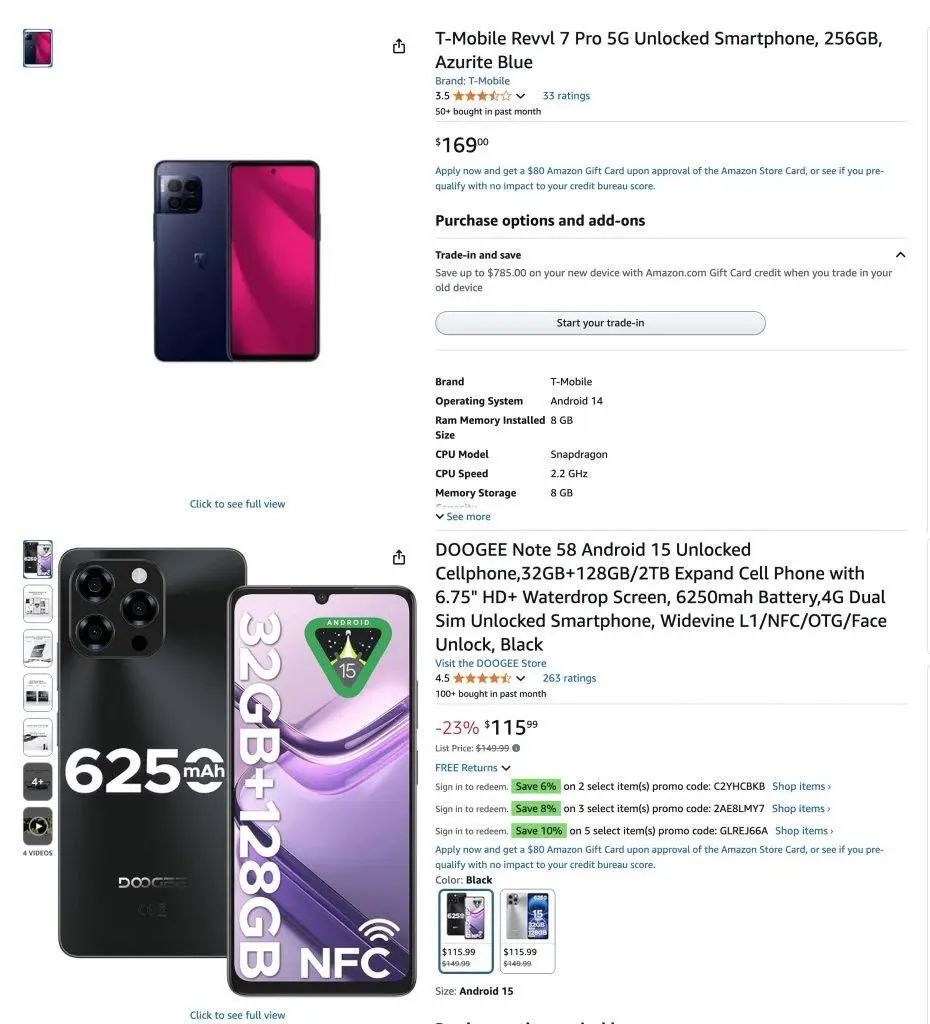
Task: Click the Start your trade-in button
Action: pyautogui.click(x=600, y=323)
